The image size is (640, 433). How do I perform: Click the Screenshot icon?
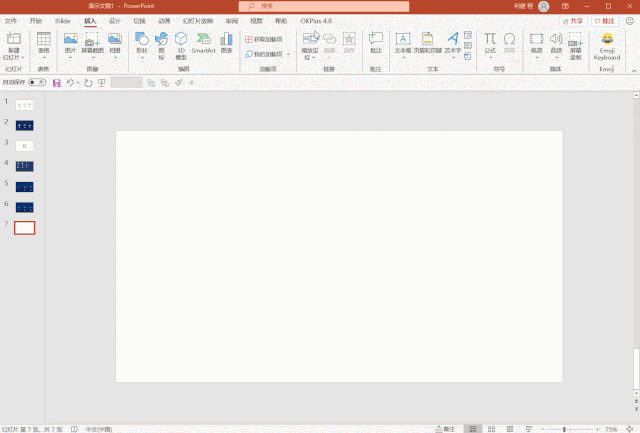point(92,39)
